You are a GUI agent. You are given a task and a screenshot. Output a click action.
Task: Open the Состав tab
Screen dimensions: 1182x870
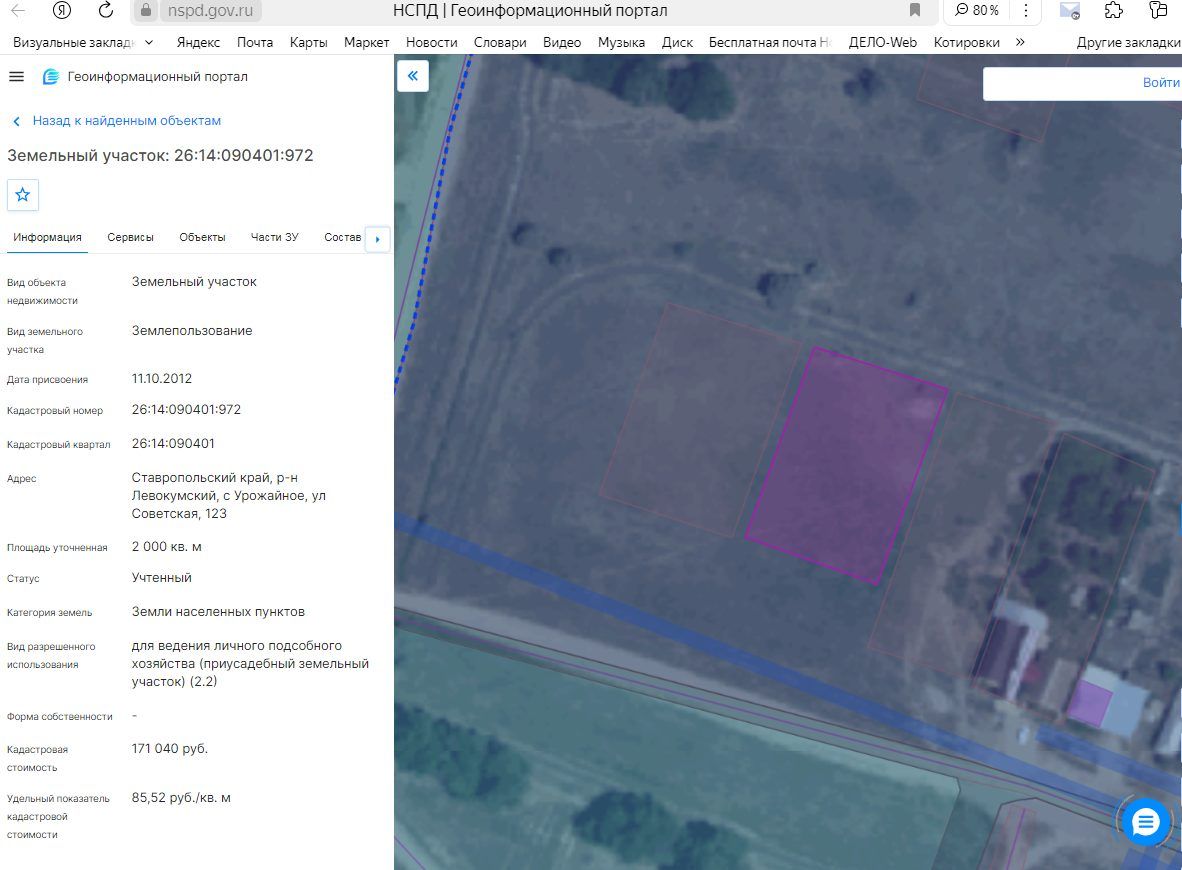pyautogui.click(x=343, y=237)
